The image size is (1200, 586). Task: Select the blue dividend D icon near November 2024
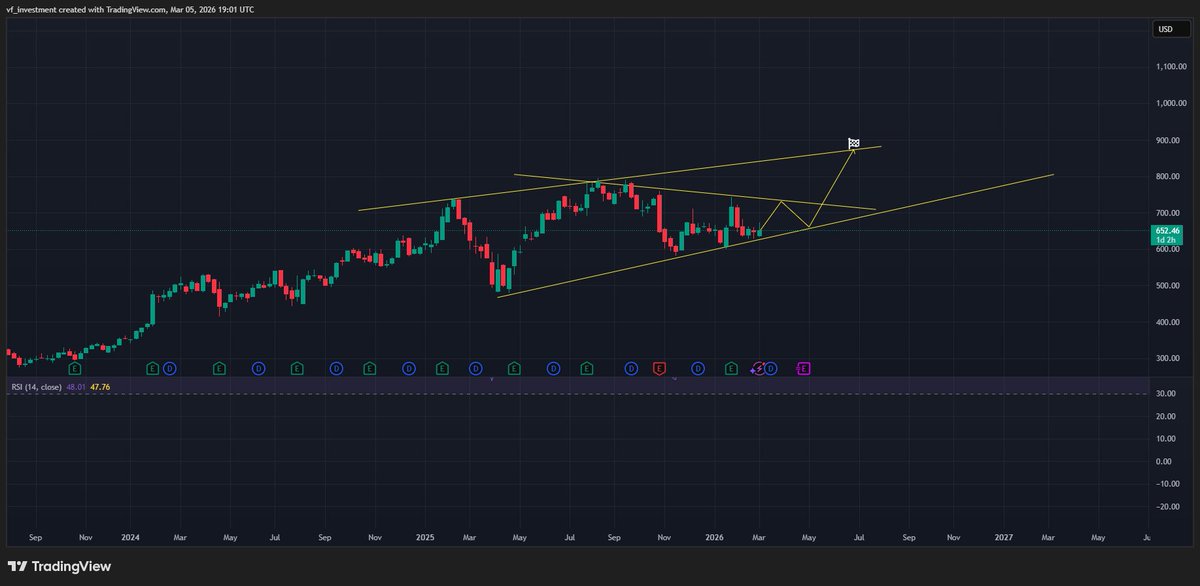click(408, 368)
